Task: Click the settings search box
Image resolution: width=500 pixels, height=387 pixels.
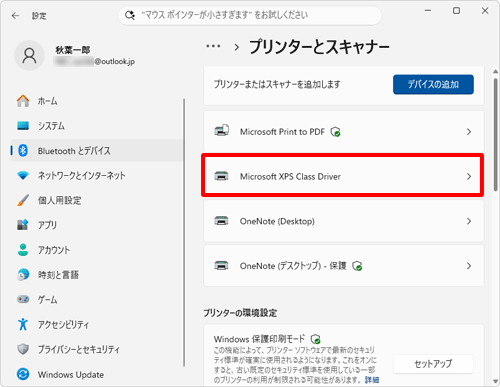Action: pos(250,15)
